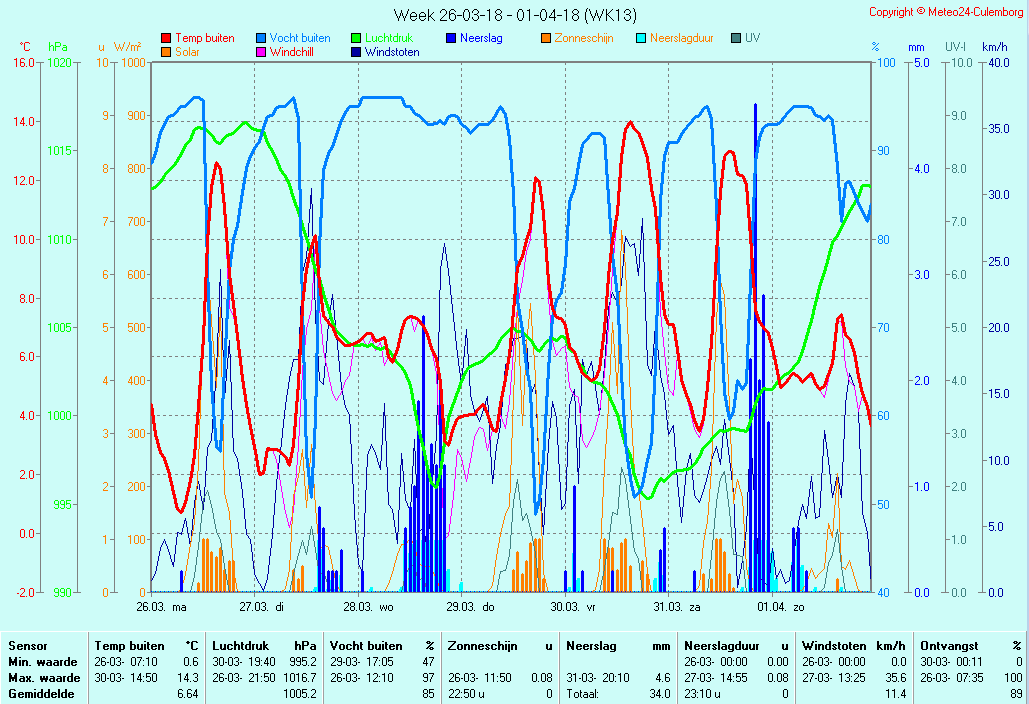The image size is (1029, 704).
Task: Click the dark blue Windstoten legend swatch
Action: tap(356, 52)
